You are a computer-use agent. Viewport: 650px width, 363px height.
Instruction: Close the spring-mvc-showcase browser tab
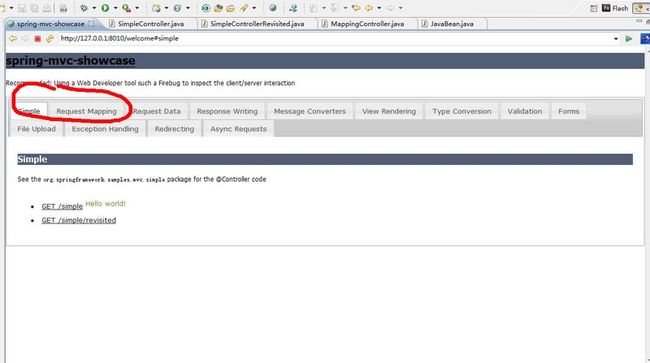(92, 23)
